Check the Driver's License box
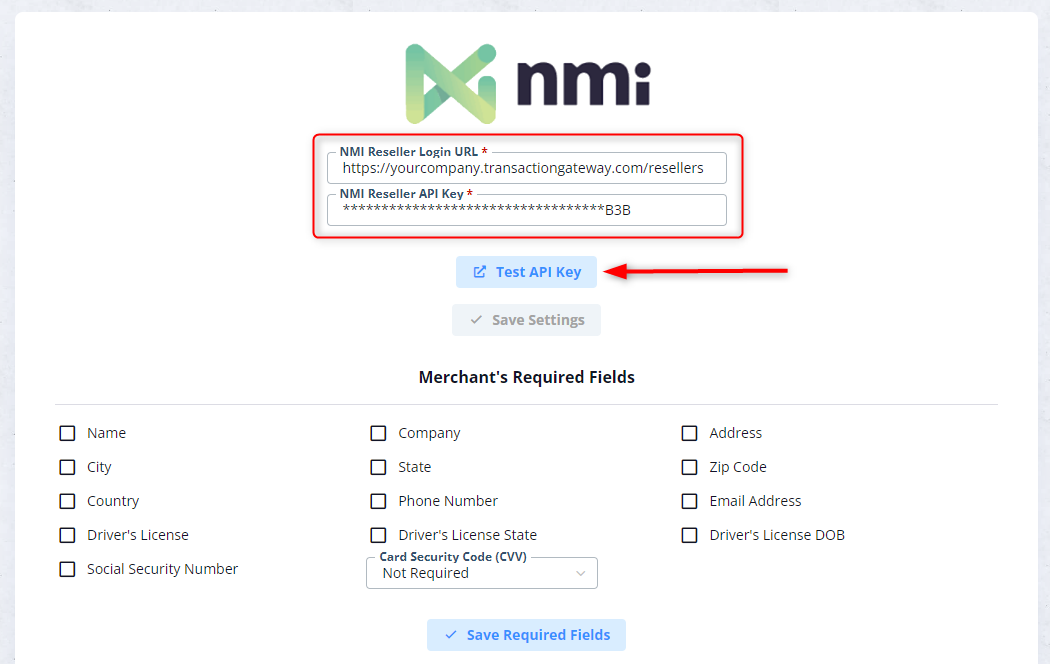The height and width of the screenshot is (664, 1050). coord(67,535)
